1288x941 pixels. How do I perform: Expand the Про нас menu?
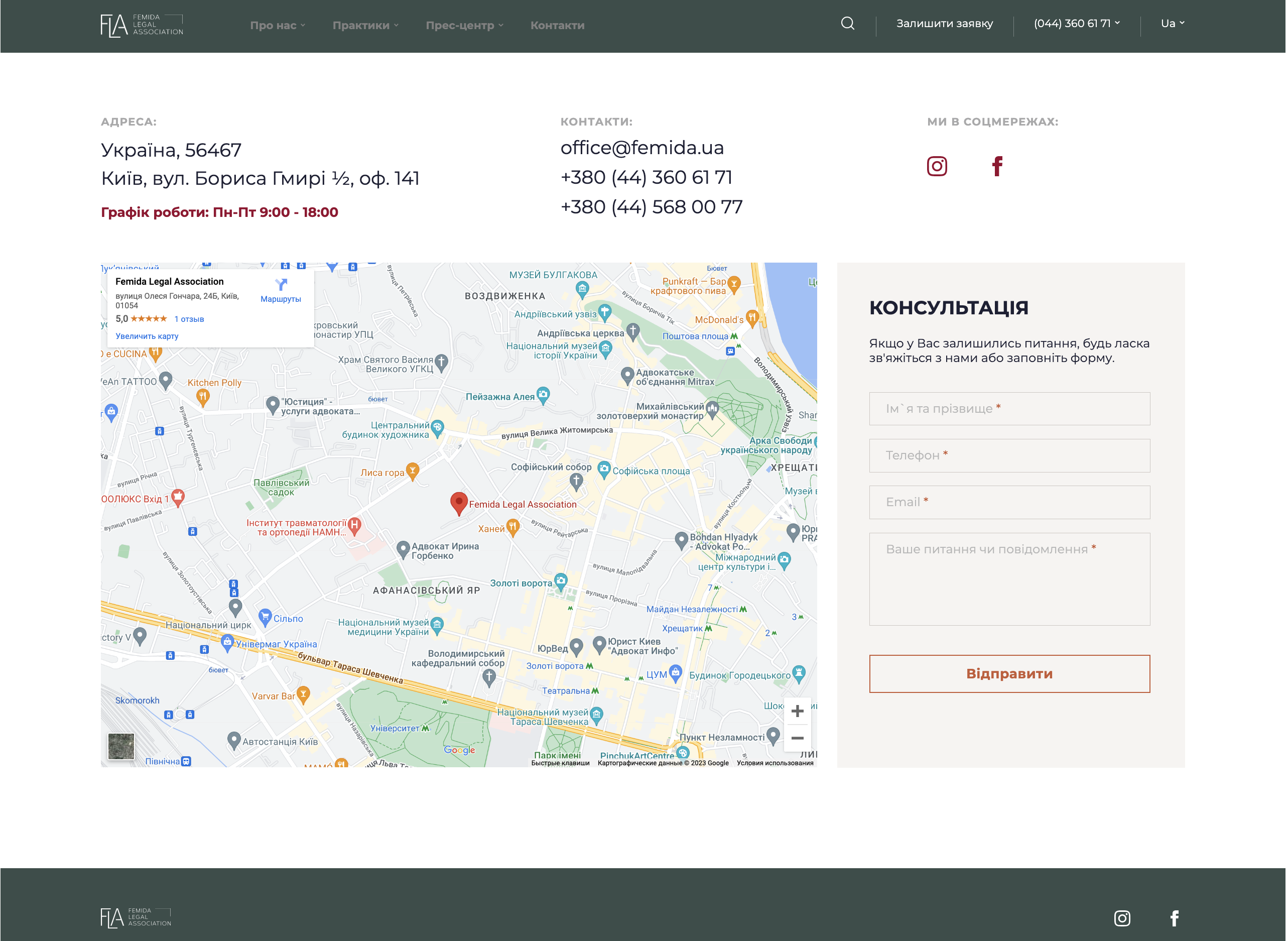click(x=279, y=25)
